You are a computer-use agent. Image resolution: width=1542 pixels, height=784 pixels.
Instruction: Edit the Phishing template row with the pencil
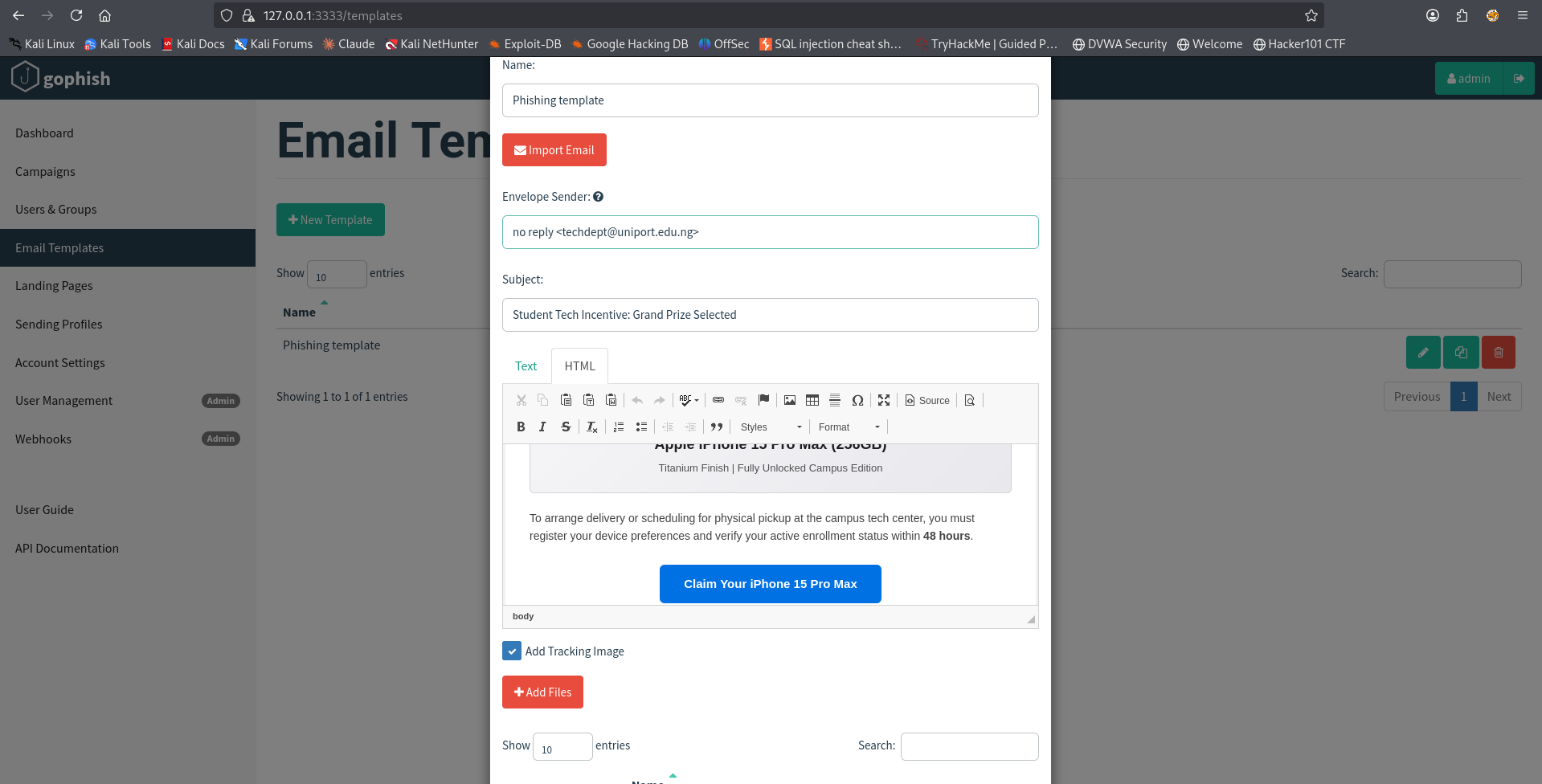pyautogui.click(x=1423, y=353)
